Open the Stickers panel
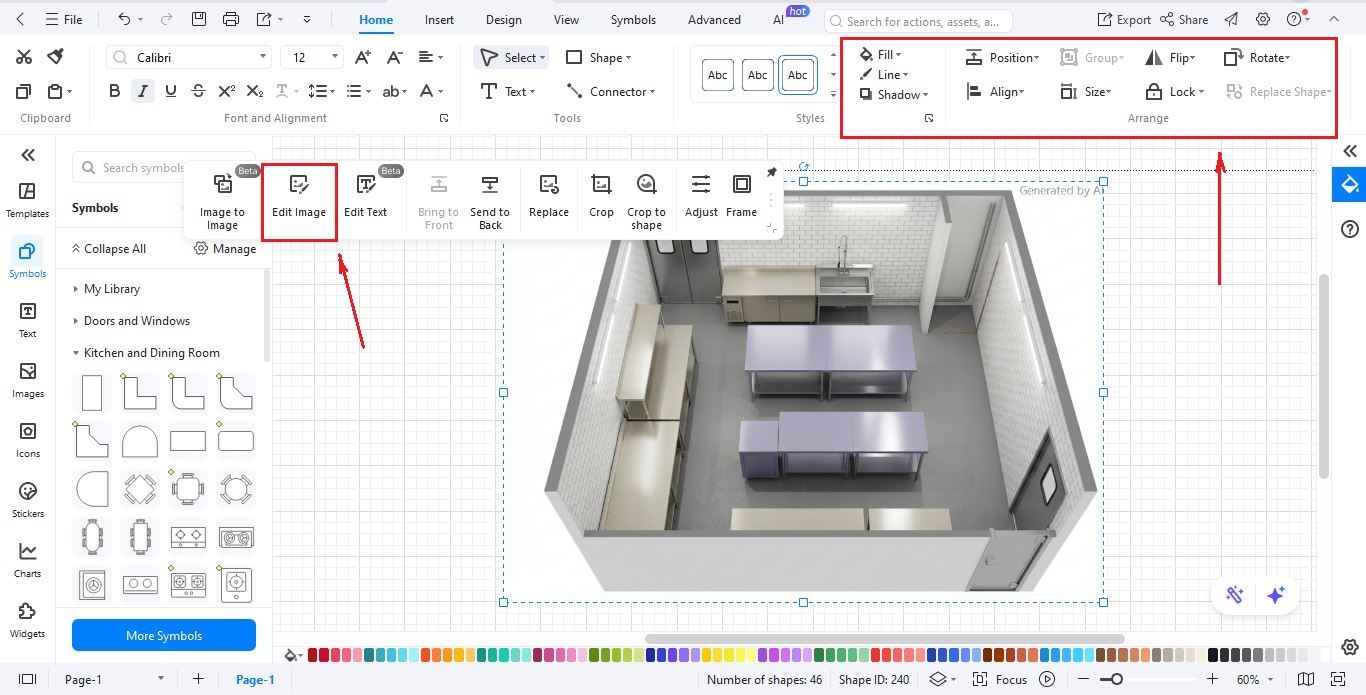Viewport: 1366px width, 695px height. (x=27, y=498)
